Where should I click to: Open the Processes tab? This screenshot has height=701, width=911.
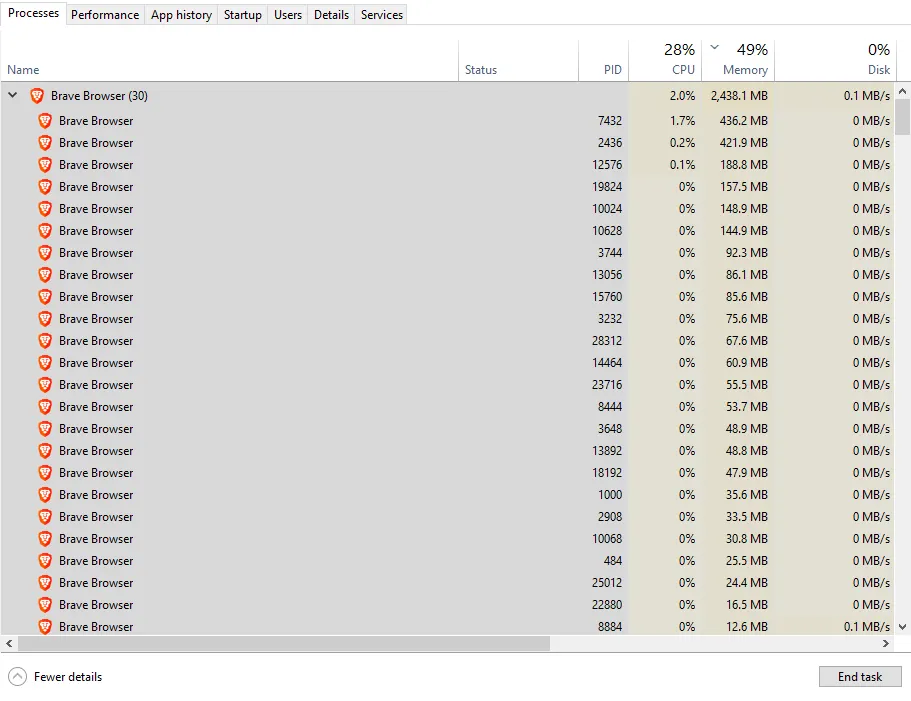tap(33, 13)
